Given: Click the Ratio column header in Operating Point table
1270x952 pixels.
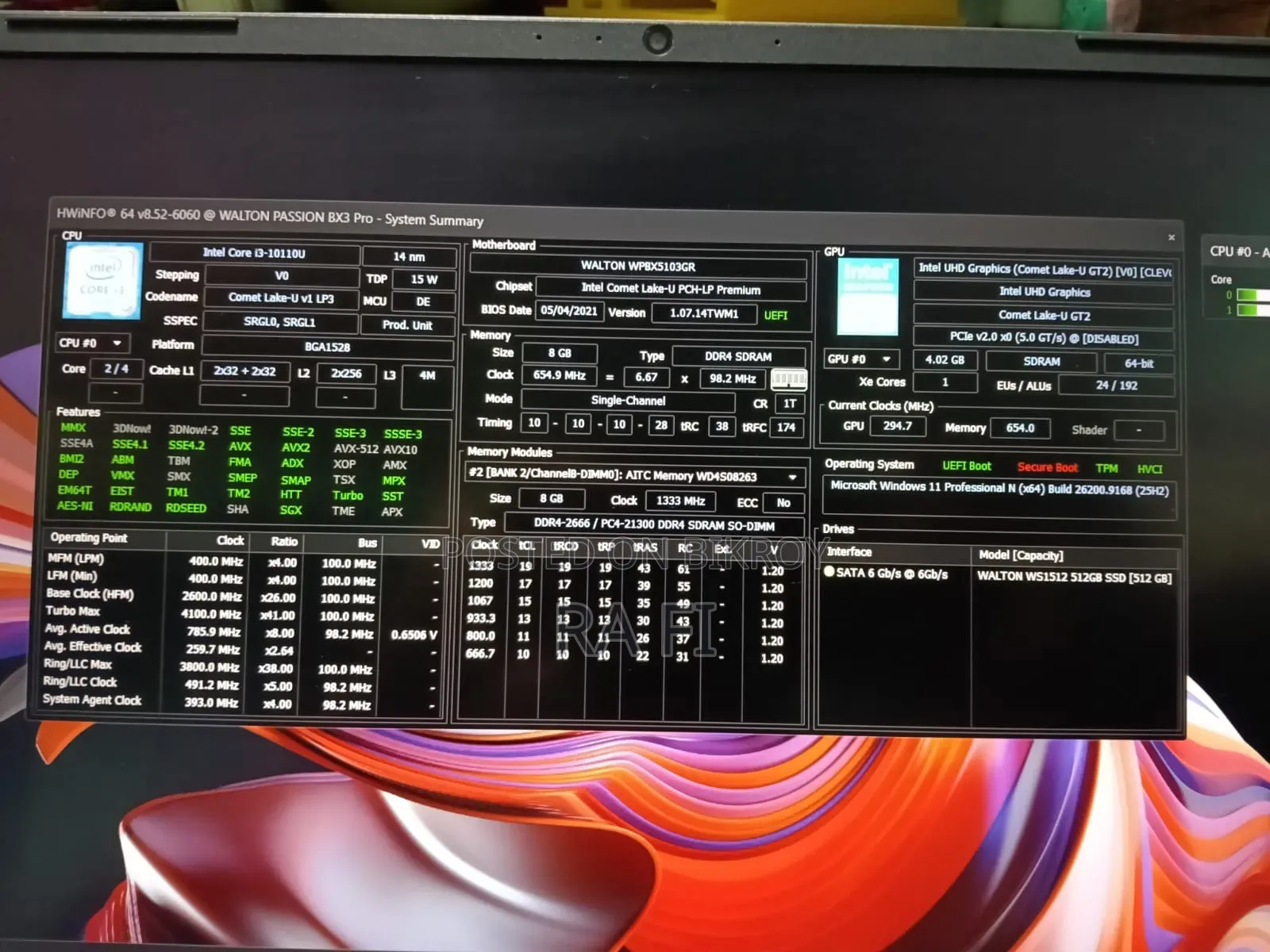Looking at the screenshot, I should pos(283,542).
